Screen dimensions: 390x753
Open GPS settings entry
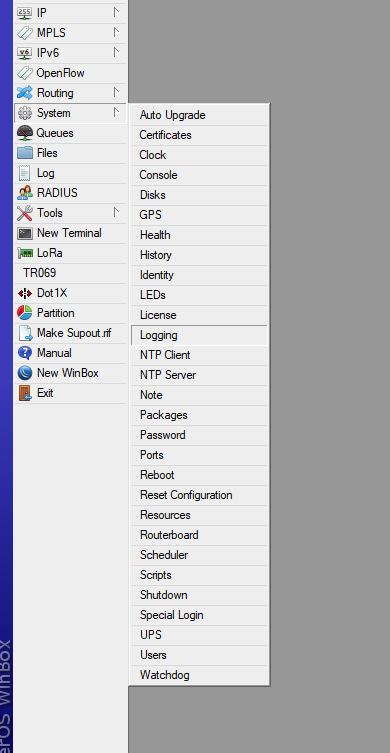(x=199, y=215)
